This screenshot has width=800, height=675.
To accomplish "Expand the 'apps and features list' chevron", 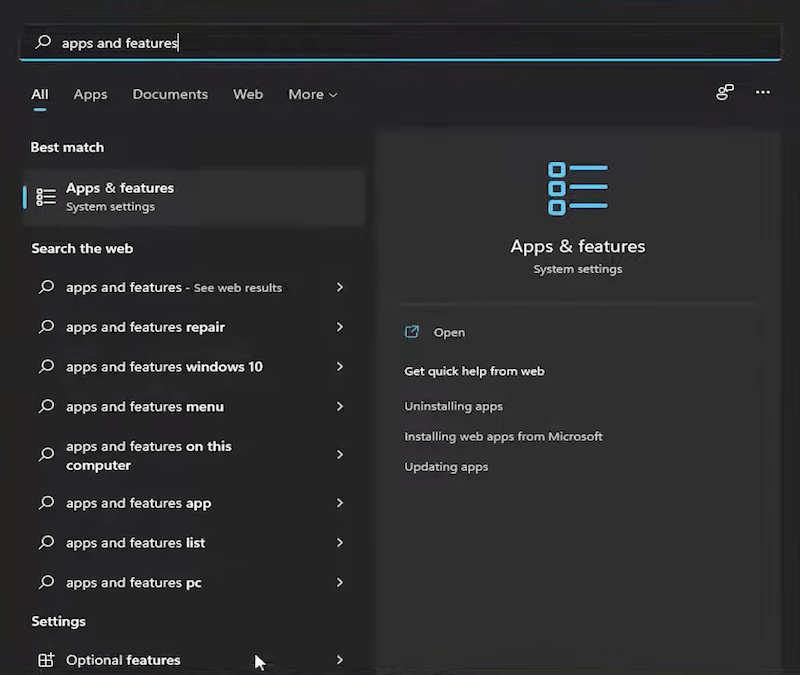I will point(340,542).
